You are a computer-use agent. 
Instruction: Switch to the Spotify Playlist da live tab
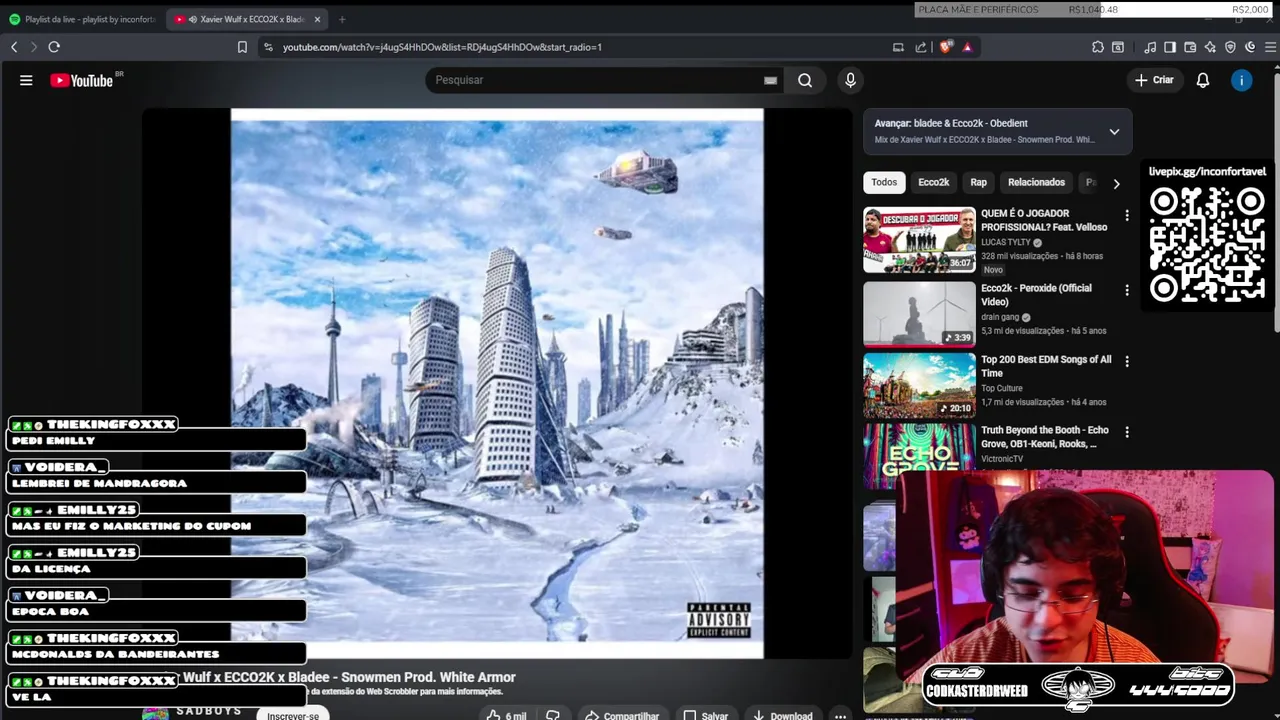(82, 19)
